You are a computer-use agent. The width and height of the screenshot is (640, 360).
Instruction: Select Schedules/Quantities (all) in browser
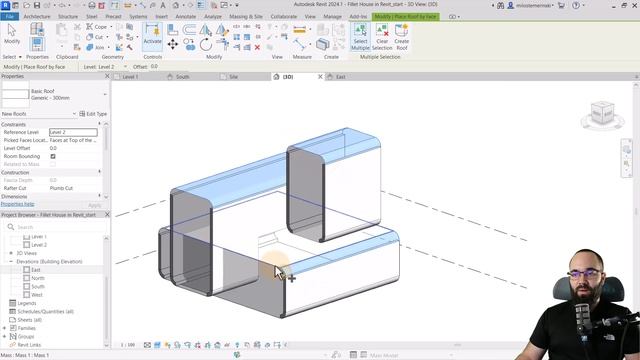coord(45,312)
